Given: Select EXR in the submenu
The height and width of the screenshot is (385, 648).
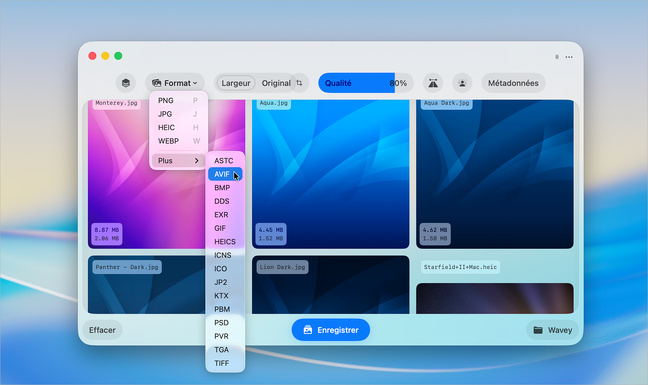Looking at the screenshot, I should click(225, 215).
